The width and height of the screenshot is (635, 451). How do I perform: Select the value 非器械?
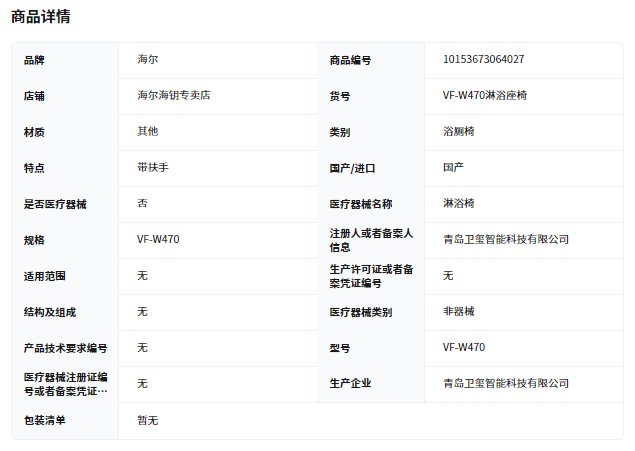pyautogui.click(x=458, y=312)
